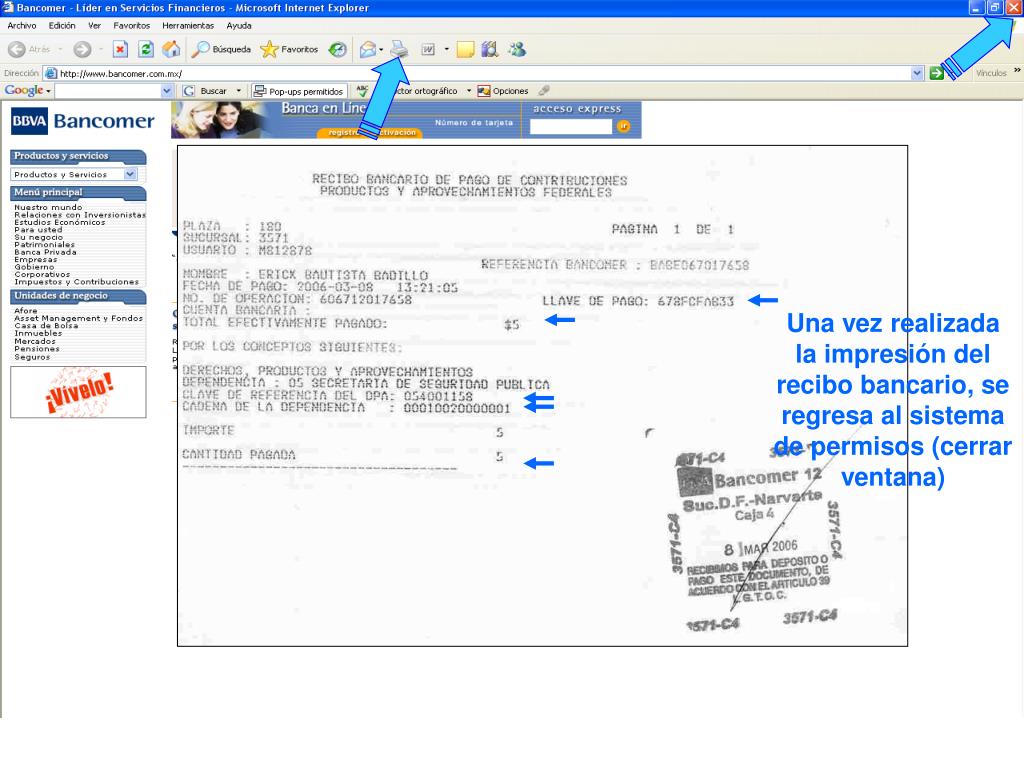Click the Google Buscar search button
This screenshot has height=768, width=1024.
point(206,91)
